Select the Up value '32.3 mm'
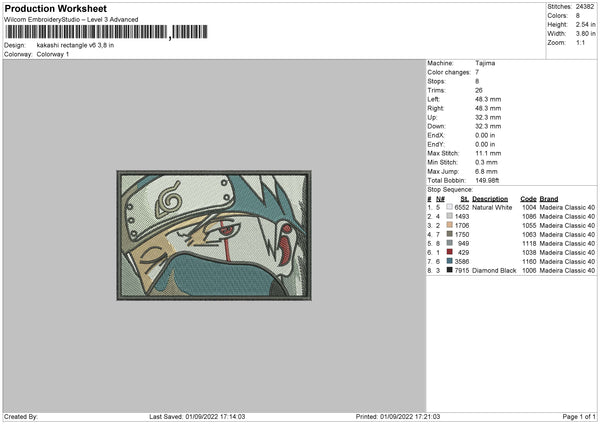This screenshot has width=600, height=424. point(488,117)
